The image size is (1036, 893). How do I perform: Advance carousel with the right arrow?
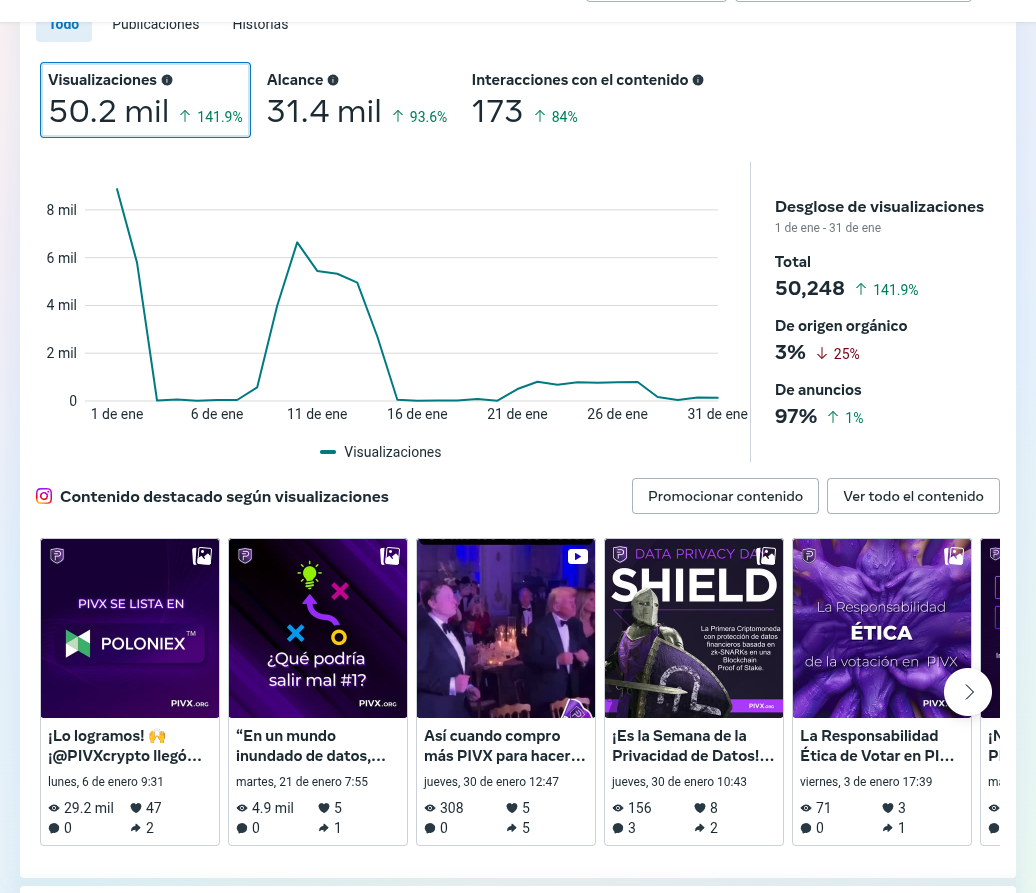pos(968,692)
